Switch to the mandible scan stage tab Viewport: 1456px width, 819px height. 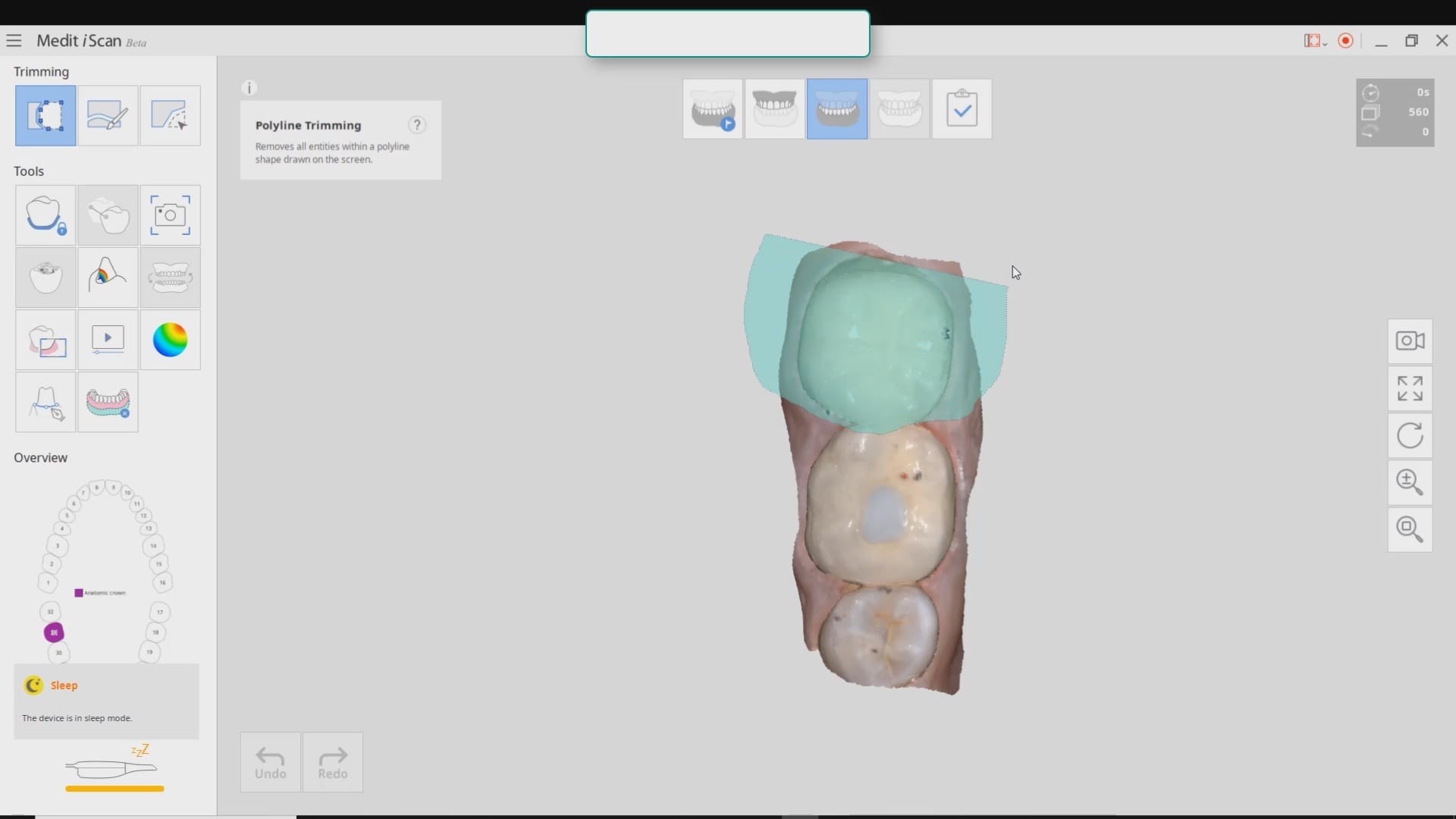coord(837,109)
